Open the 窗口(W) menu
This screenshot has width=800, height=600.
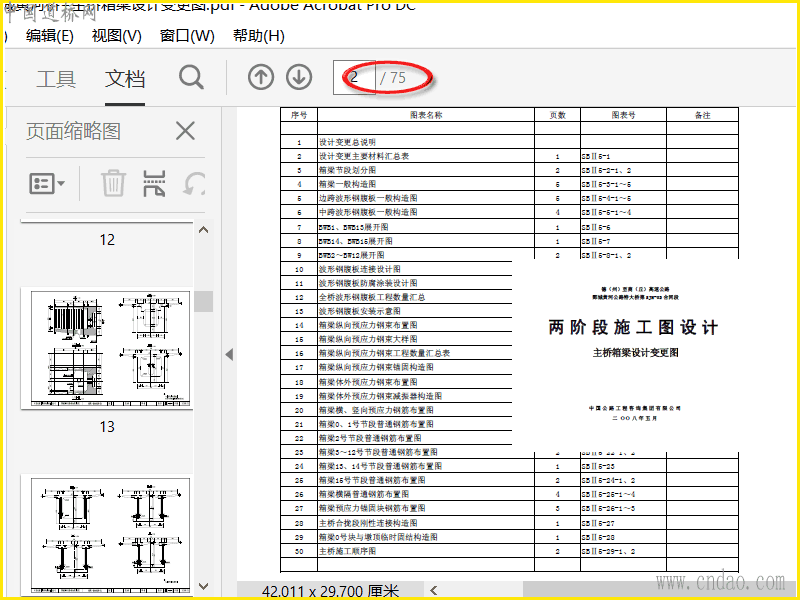point(187,36)
